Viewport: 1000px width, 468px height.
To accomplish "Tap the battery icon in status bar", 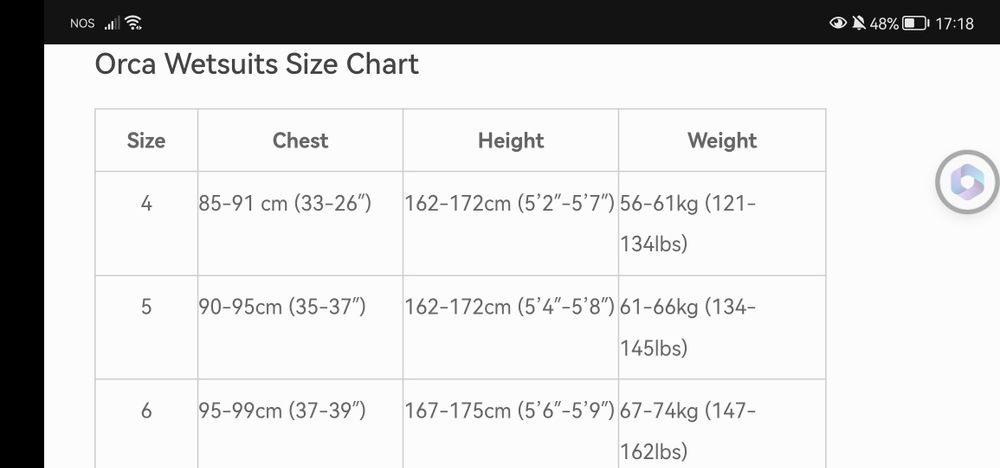I will [914, 23].
